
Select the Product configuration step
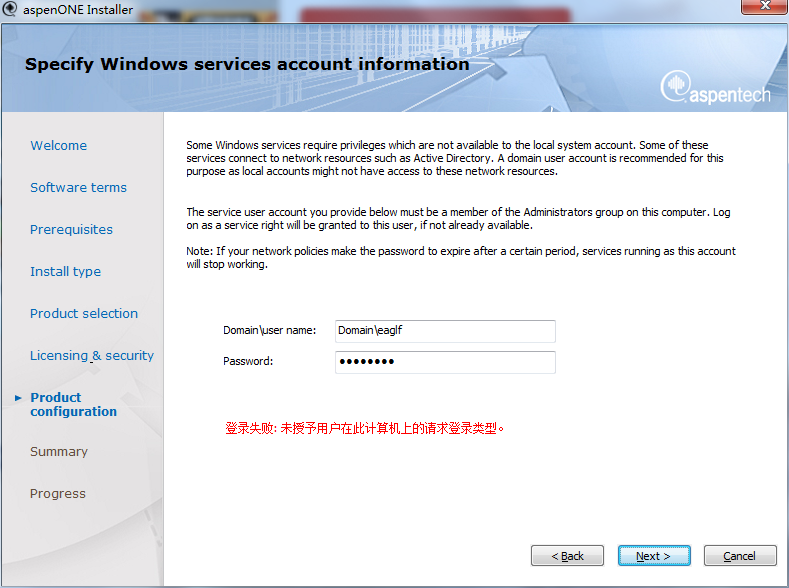[x=73, y=404]
